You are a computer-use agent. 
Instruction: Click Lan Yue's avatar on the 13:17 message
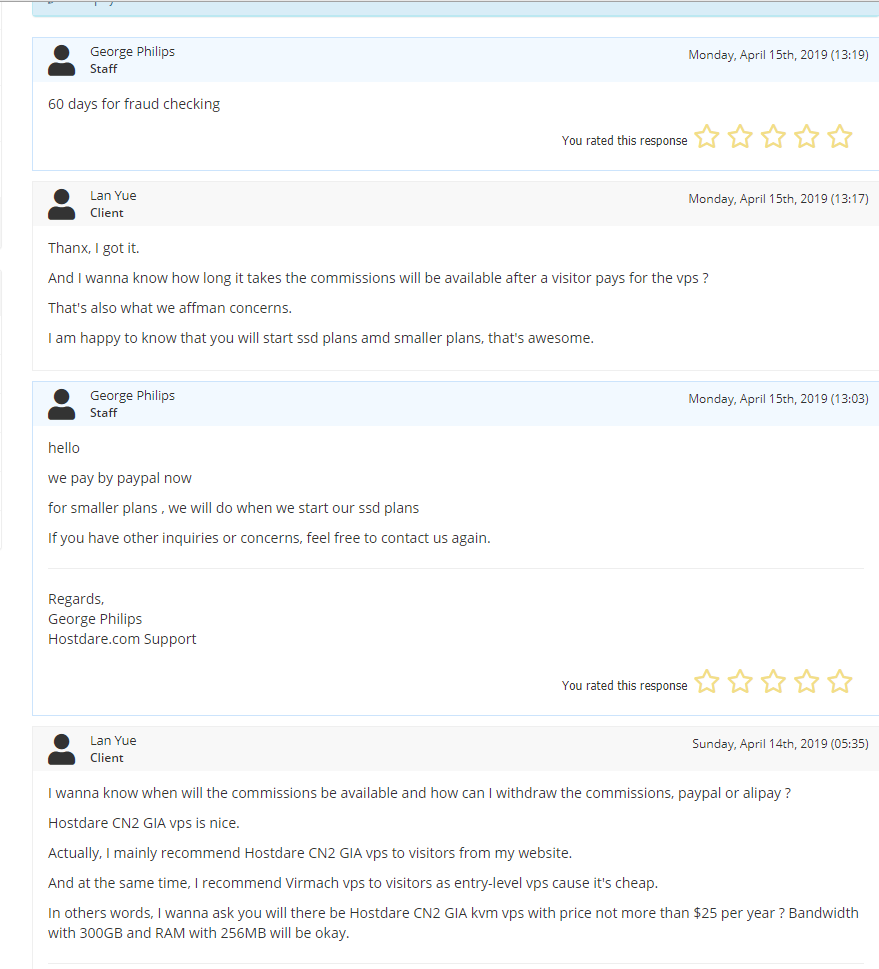click(62, 204)
